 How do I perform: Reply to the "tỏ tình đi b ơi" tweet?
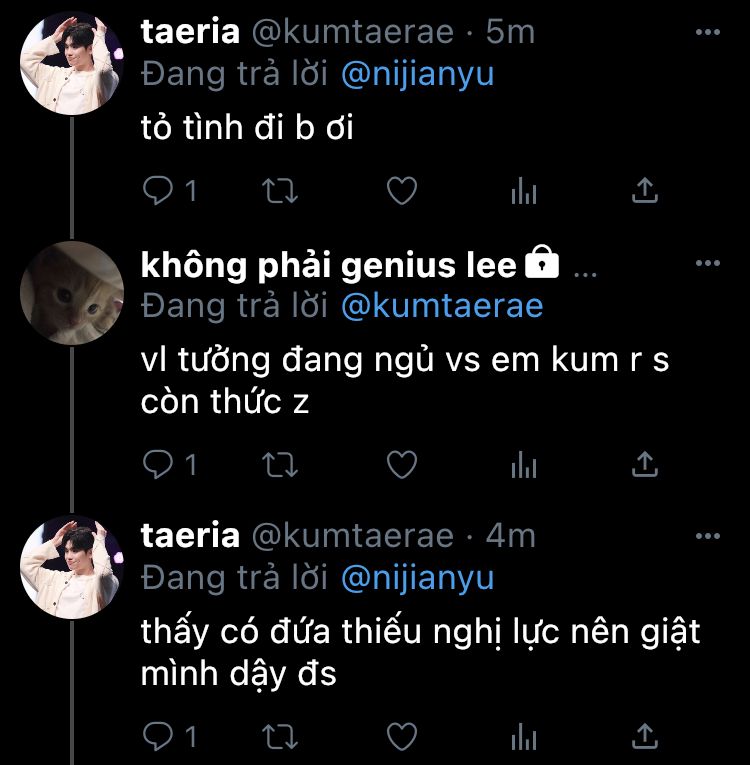click(x=158, y=190)
